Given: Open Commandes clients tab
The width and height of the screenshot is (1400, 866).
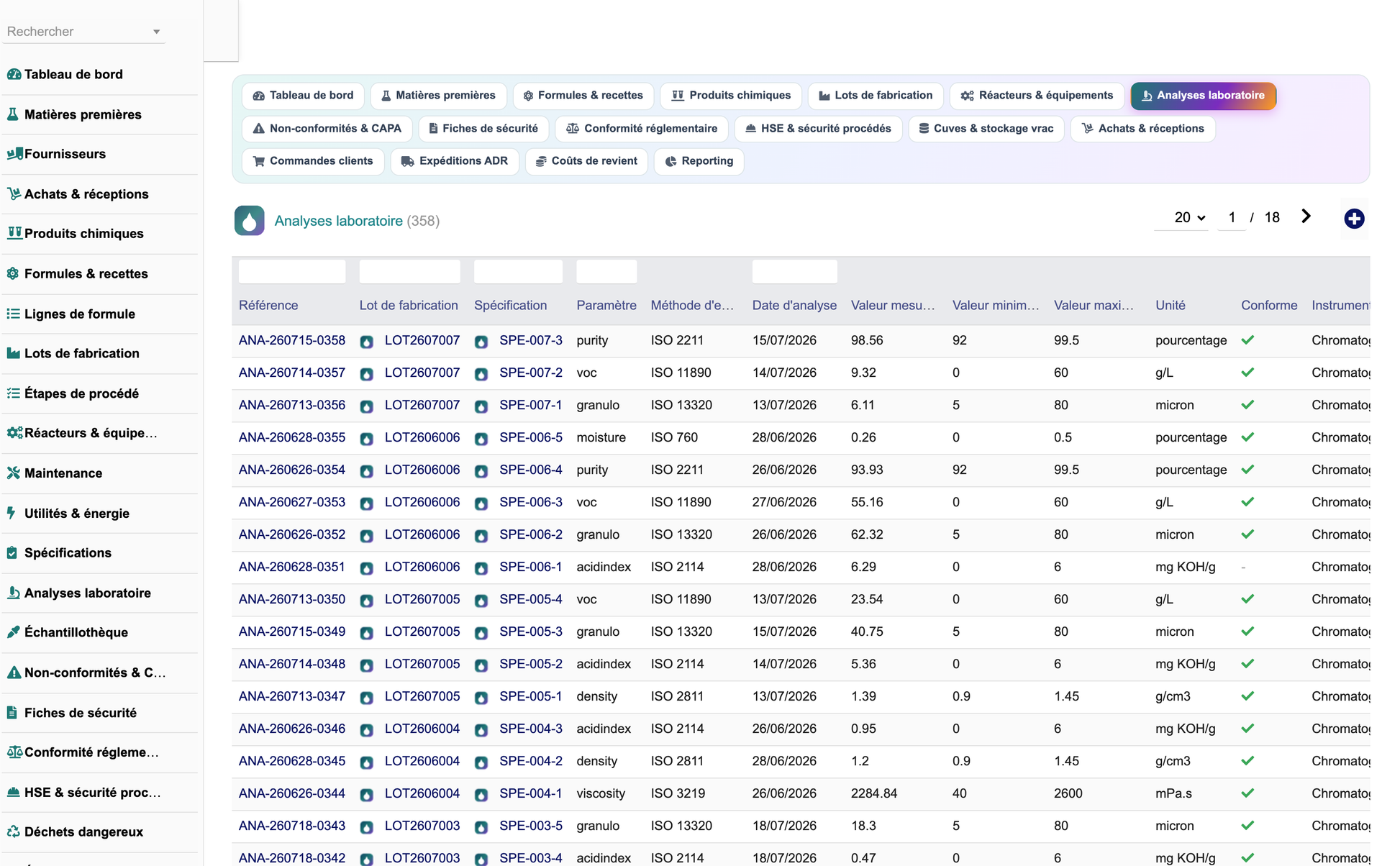Looking at the screenshot, I should (313, 161).
